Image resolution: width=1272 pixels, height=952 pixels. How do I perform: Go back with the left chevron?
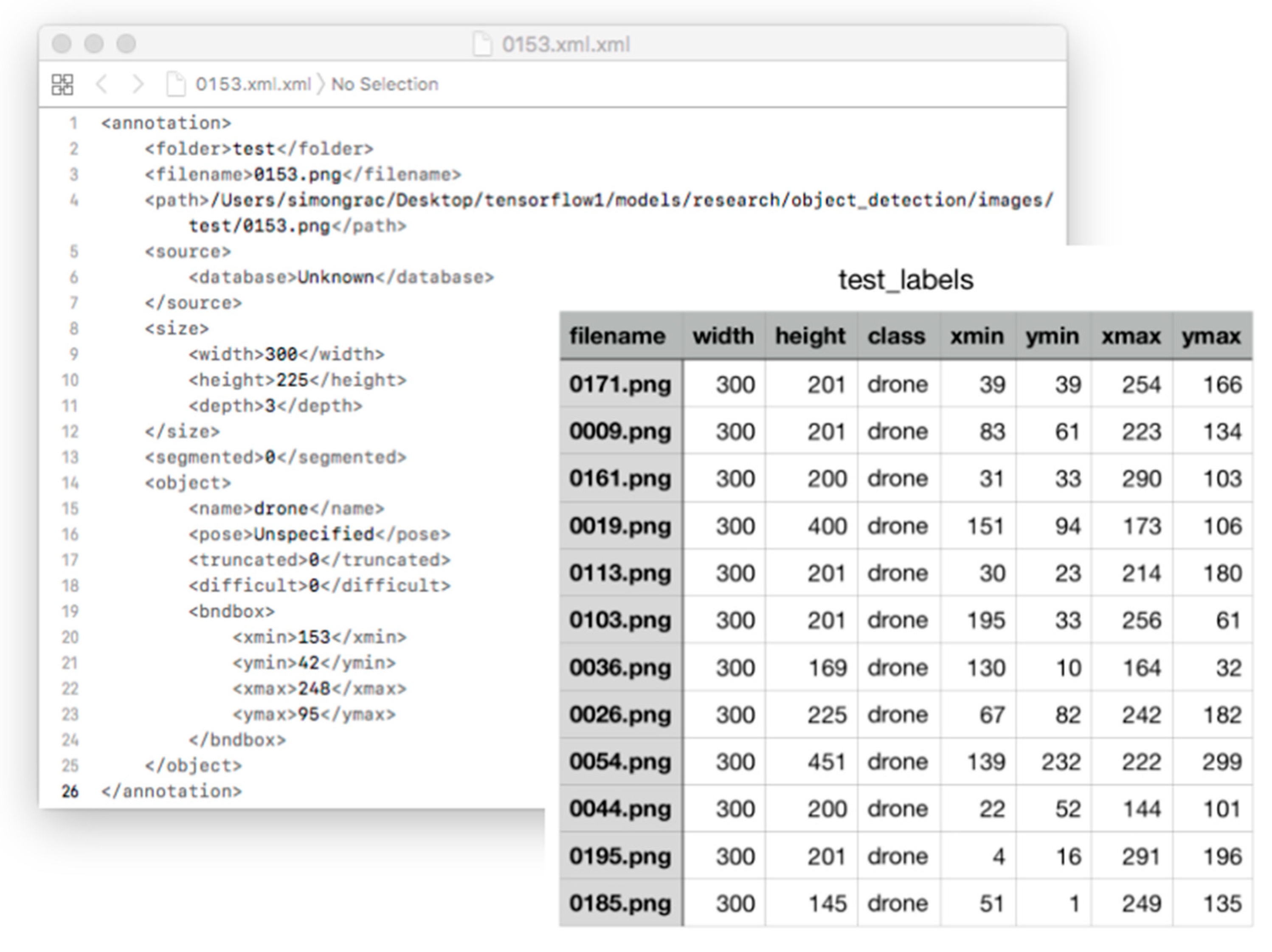102,84
